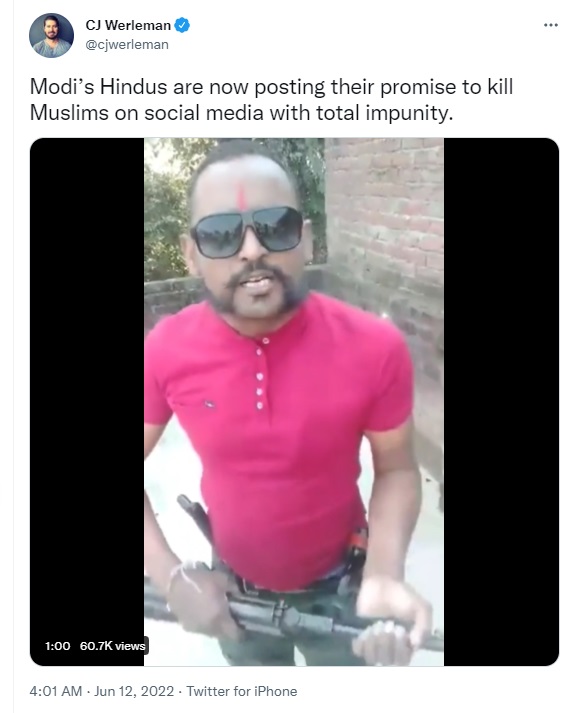This screenshot has height=713, width=571.
Task: Open the "CJ Werleman" display name link
Action: [x=128, y=25]
